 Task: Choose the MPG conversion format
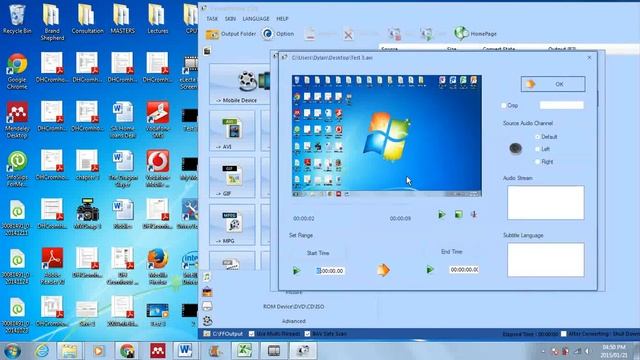pos(232,225)
